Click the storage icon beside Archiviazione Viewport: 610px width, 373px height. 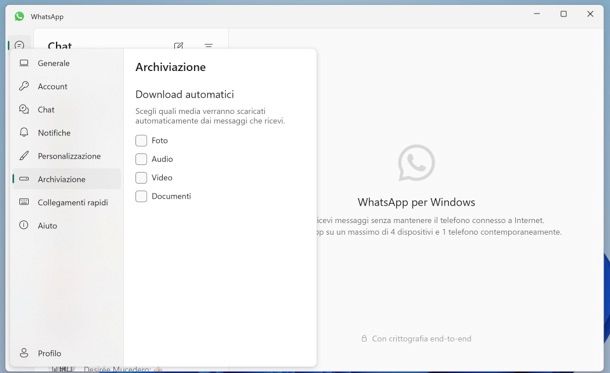24,179
